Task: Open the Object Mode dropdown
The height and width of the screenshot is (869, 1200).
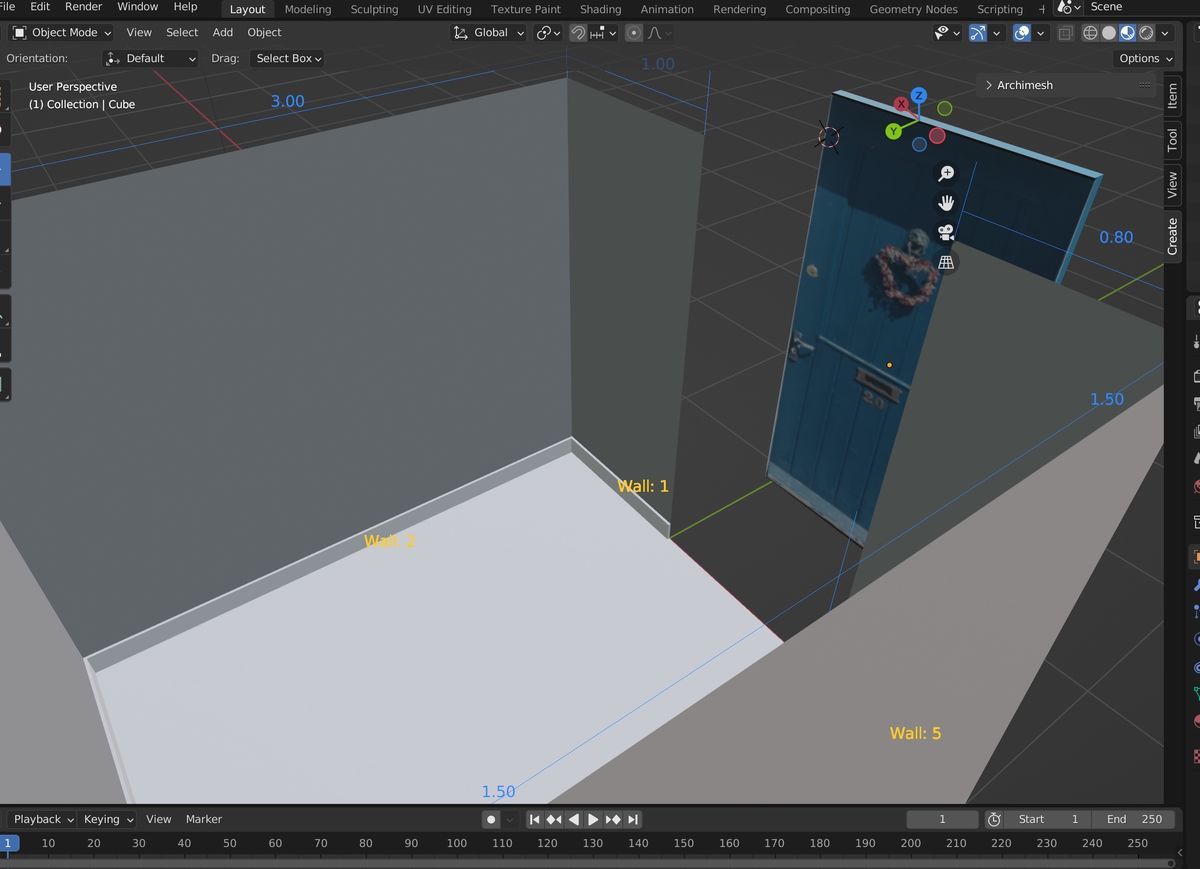Action: 62,33
